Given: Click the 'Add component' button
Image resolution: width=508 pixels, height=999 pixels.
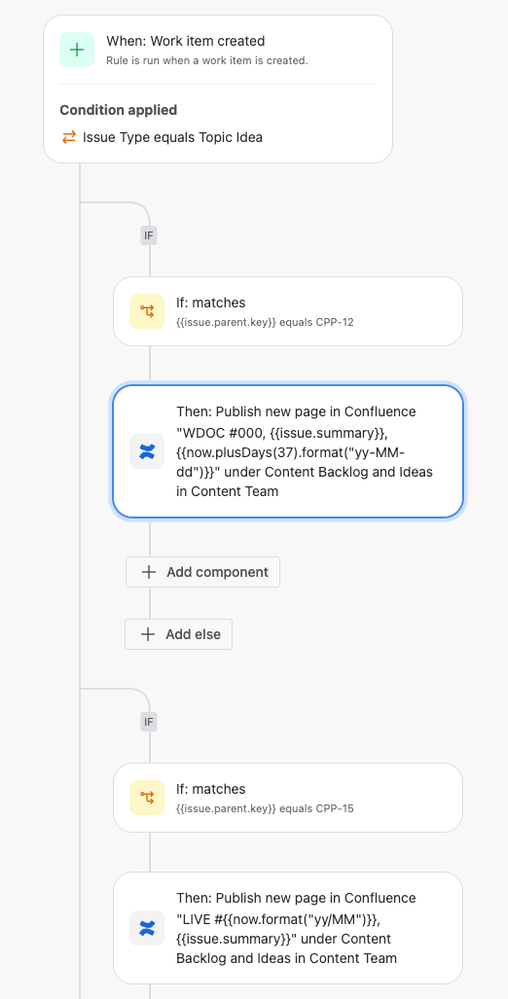Looking at the screenshot, I should click(203, 572).
